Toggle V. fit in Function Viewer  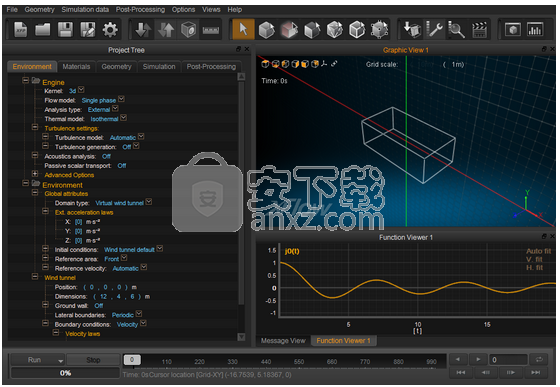(534, 259)
